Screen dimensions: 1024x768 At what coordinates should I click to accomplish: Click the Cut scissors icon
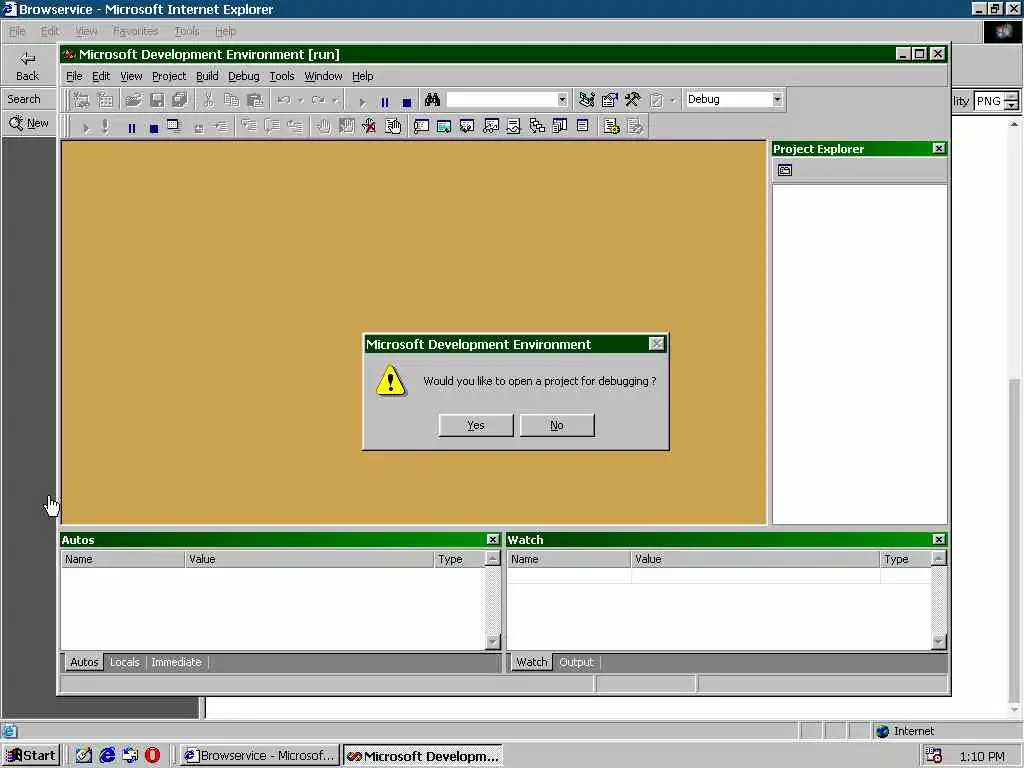(208, 100)
